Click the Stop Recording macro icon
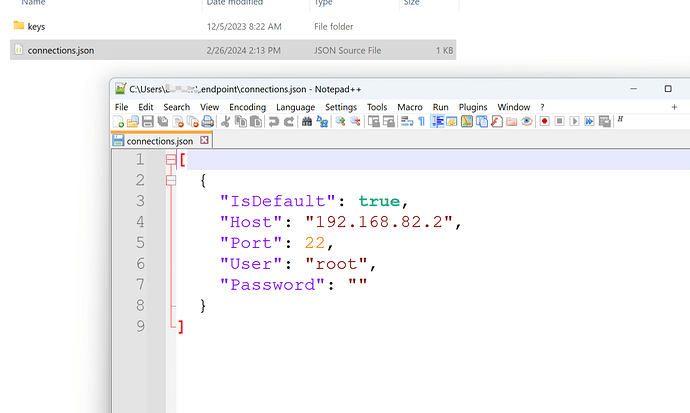Image resolution: width=690 pixels, height=413 pixels. pos(559,121)
